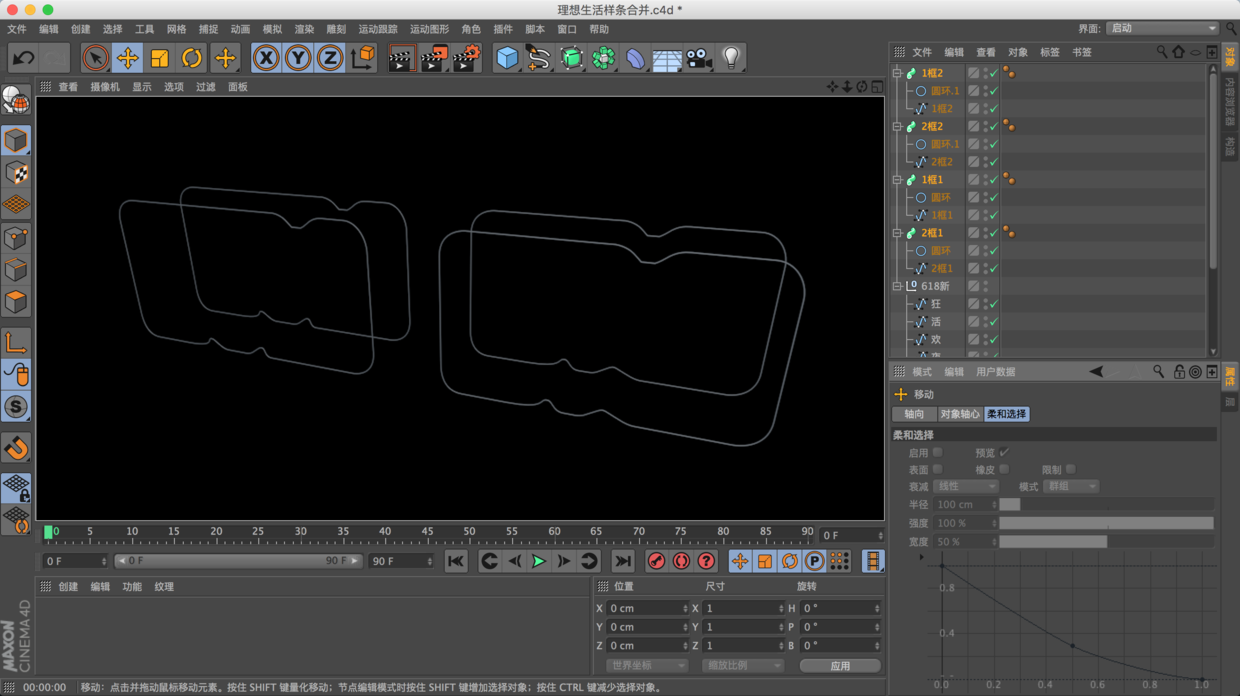Toggle the parameter P keyframe button

[x=814, y=562]
